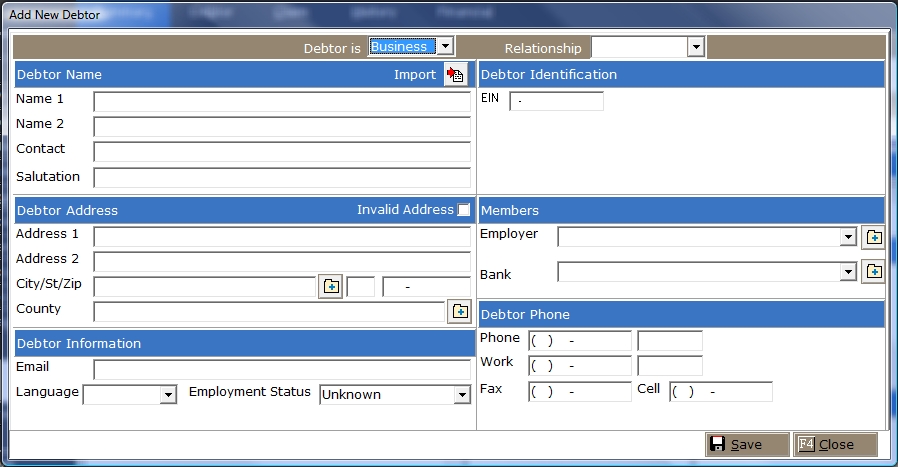Viewport: 898px width, 467px height.
Task: Expand the Language dropdown
Action: tap(168, 395)
